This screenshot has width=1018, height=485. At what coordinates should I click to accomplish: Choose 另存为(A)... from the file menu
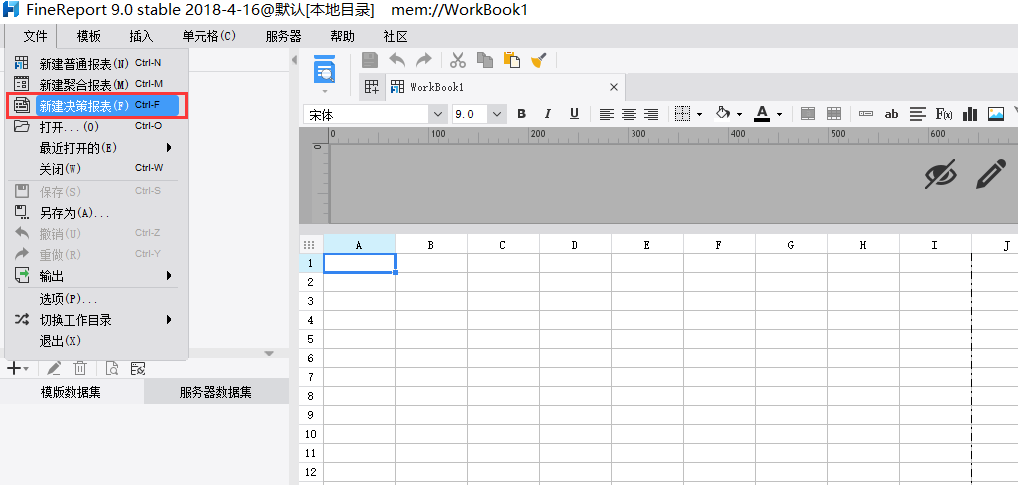pyautogui.click(x=96, y=212)
